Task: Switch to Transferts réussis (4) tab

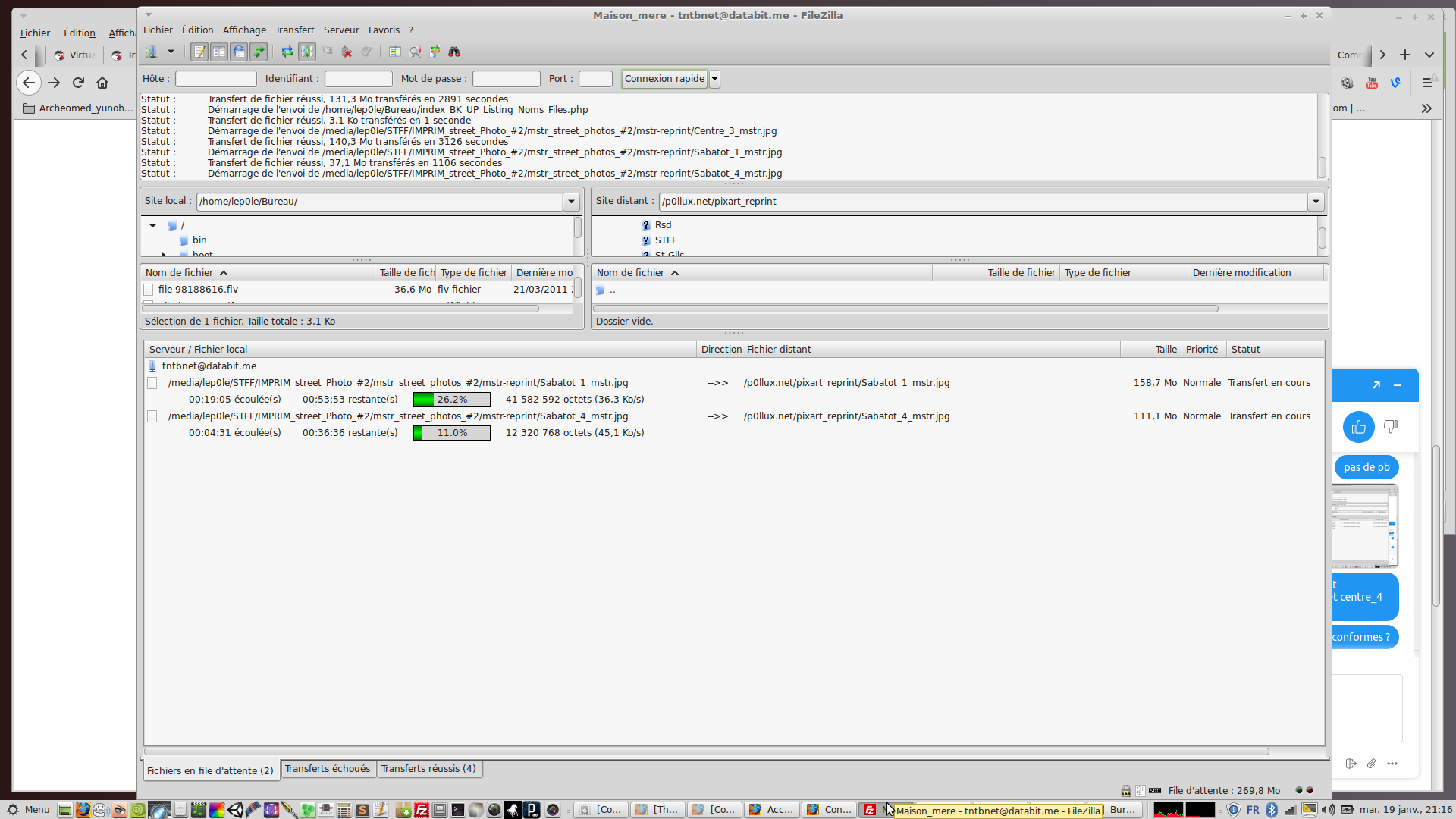Action: point(428,769)
